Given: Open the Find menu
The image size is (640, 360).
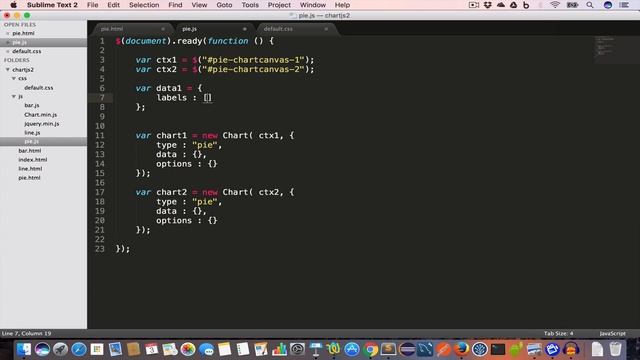Looking at the screenshot, I should click(175, 5).
